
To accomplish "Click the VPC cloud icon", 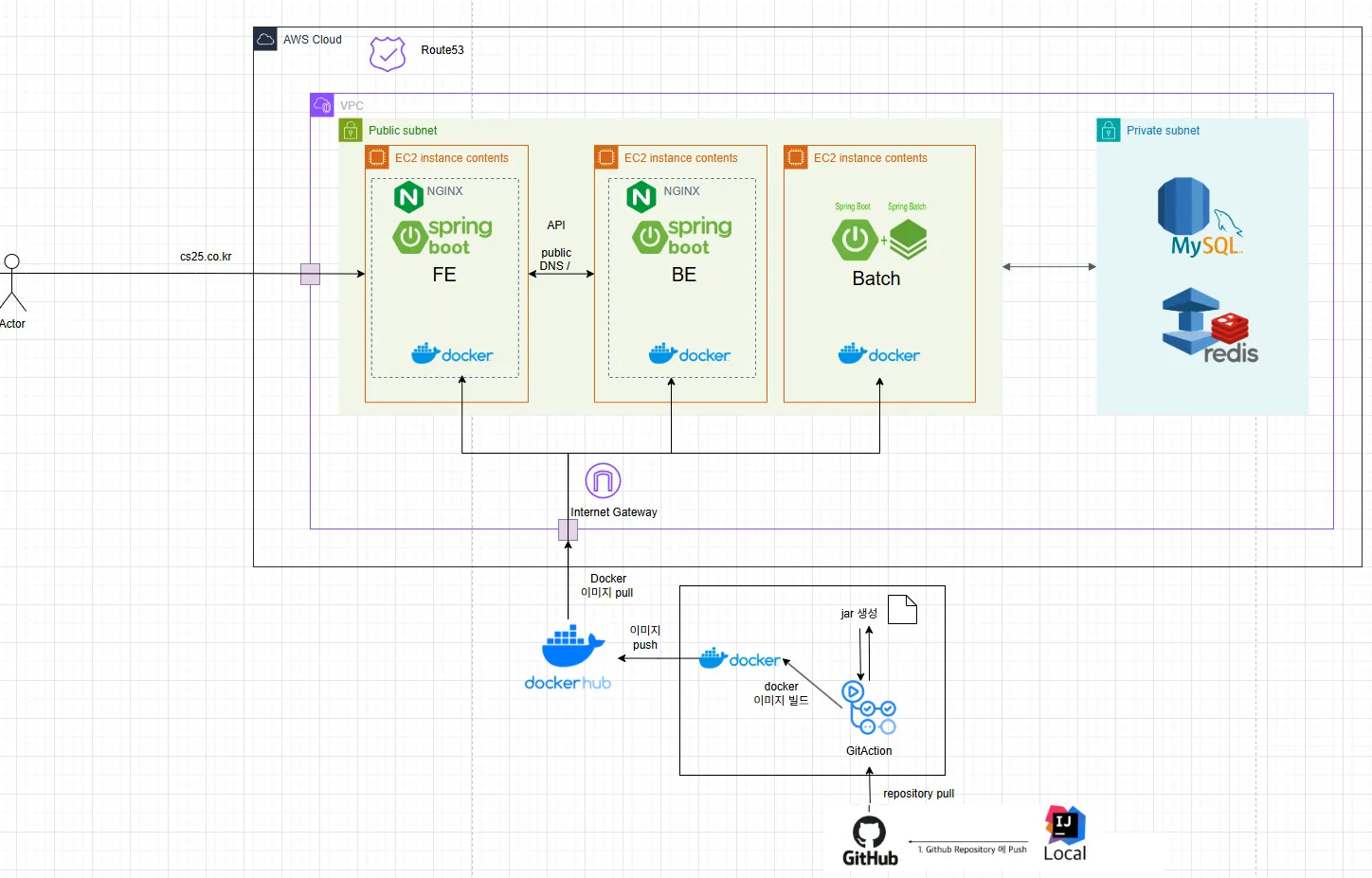I will pos(322,105).
